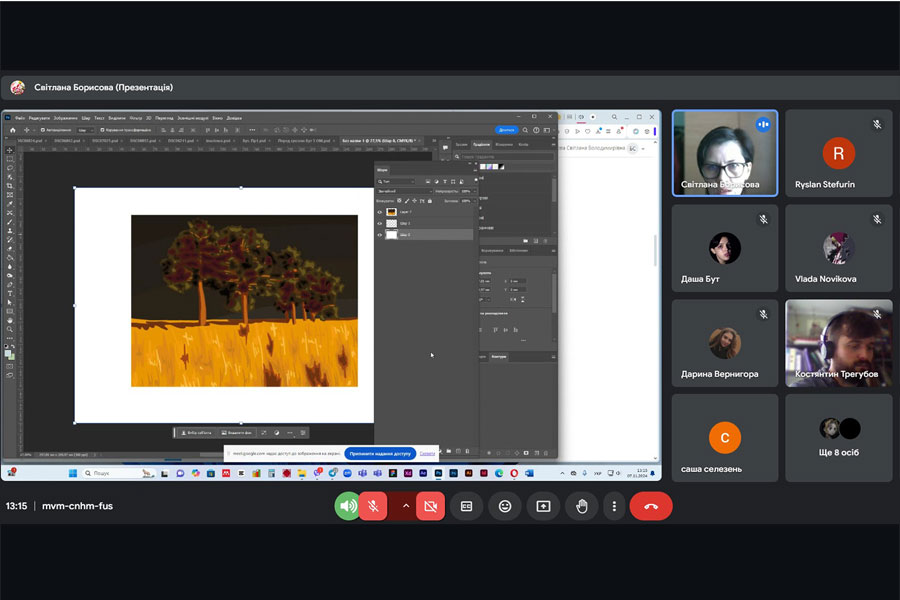Screen dimensions: 900x600
Task: Open the 'Ще 8 осіб' participants tile
Action: [839, 438]
